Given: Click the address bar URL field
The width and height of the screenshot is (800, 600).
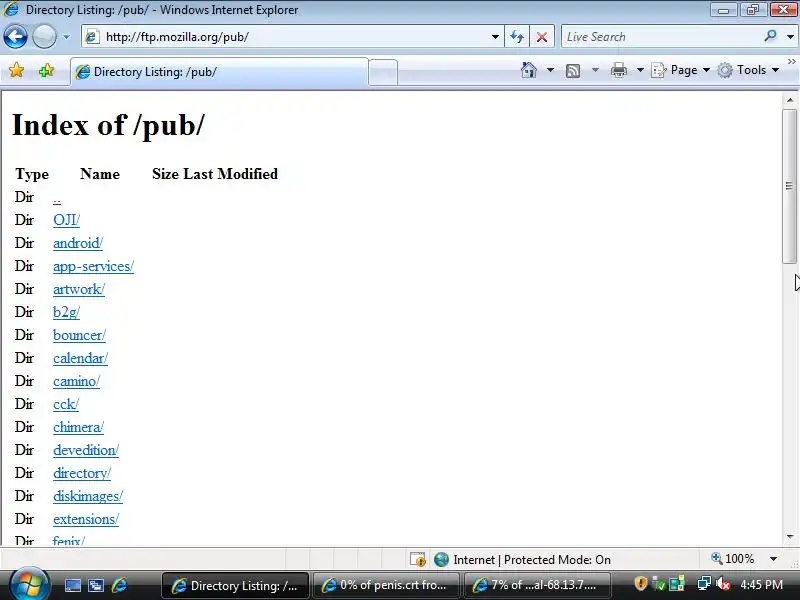Looking at the screenshot, I should pyautogui.click(x=291, y=37).
